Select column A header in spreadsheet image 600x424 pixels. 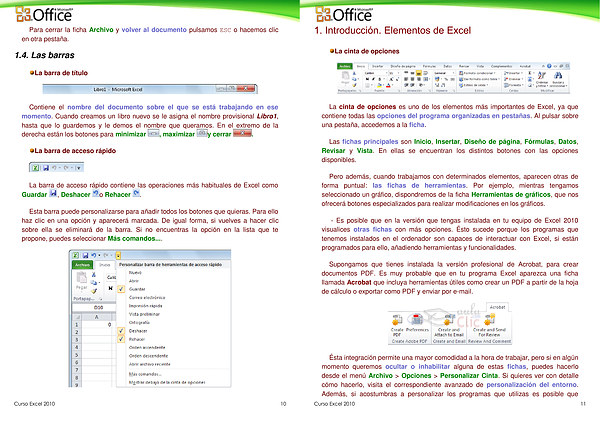pyautogui.click(x=96, y=317)
